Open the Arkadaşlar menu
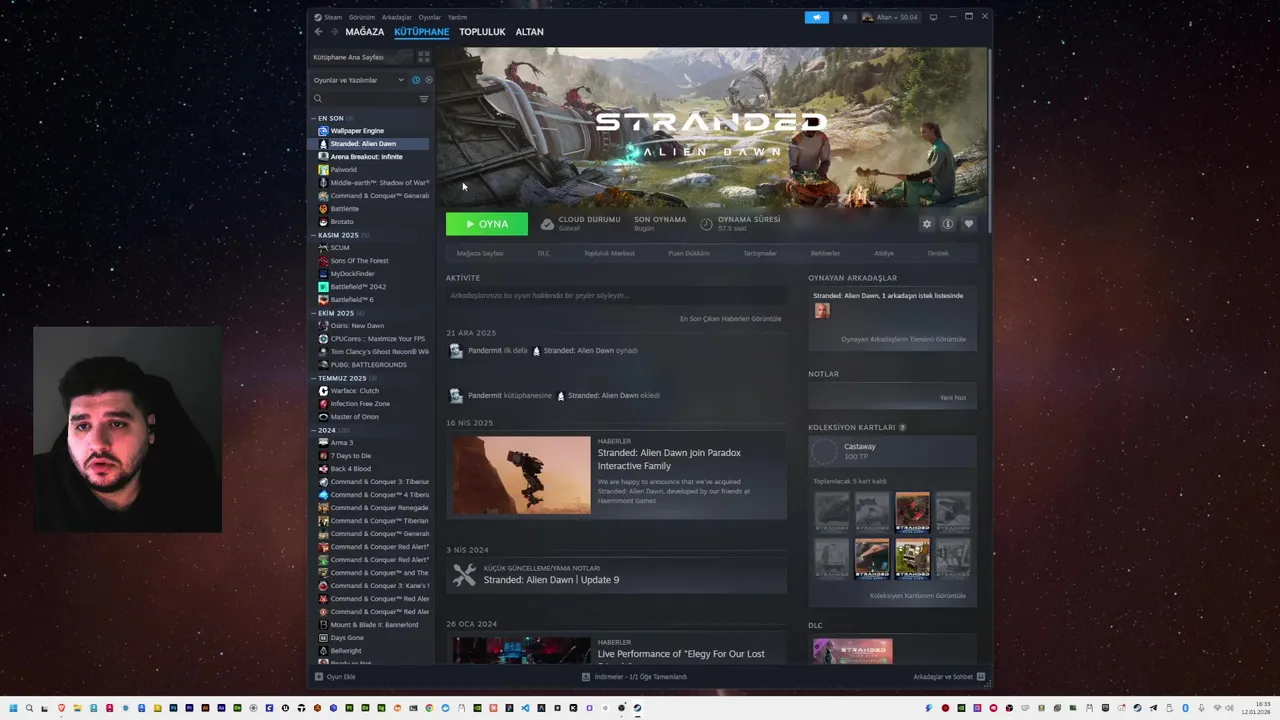Viewport: 1280px width, 720px height. [x=397, y=17]
